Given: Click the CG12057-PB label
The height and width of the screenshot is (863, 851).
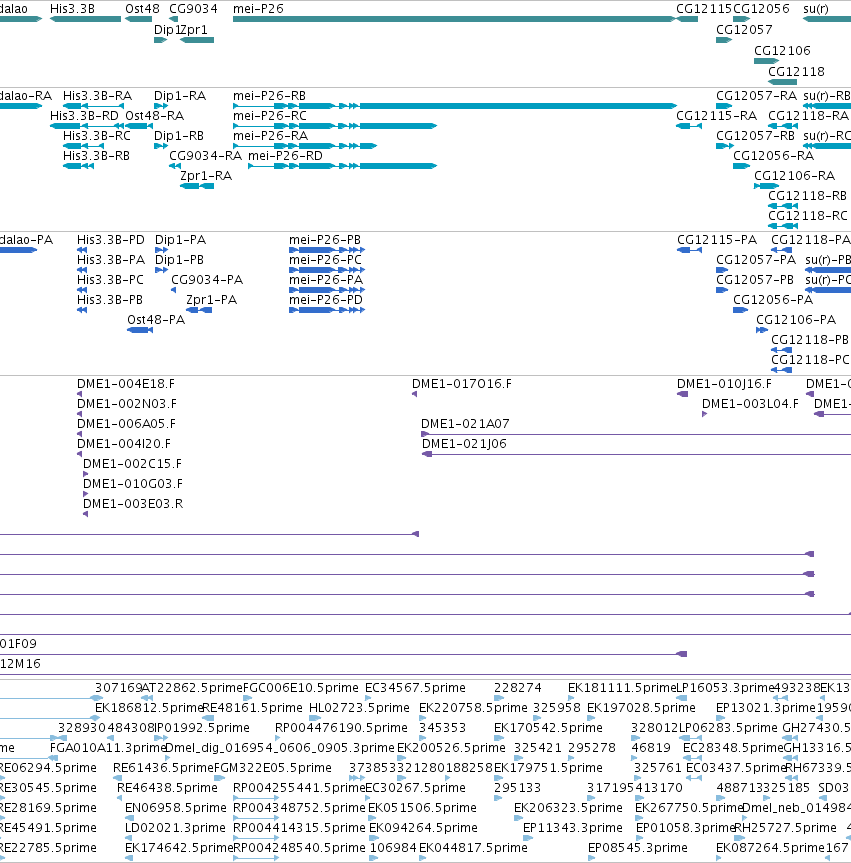Looking at the screenshot, I should [x=755, y=280].
